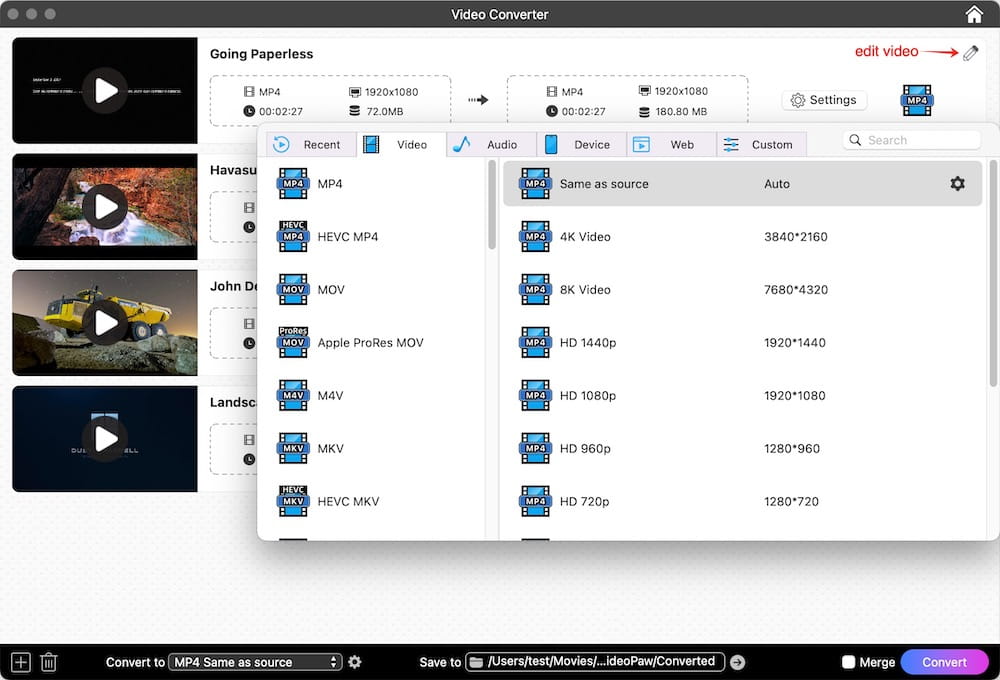1000x680 pixels.
Task: Toggle the Merge checkbox
Action: pyautogui.click(x=849, y=662)
